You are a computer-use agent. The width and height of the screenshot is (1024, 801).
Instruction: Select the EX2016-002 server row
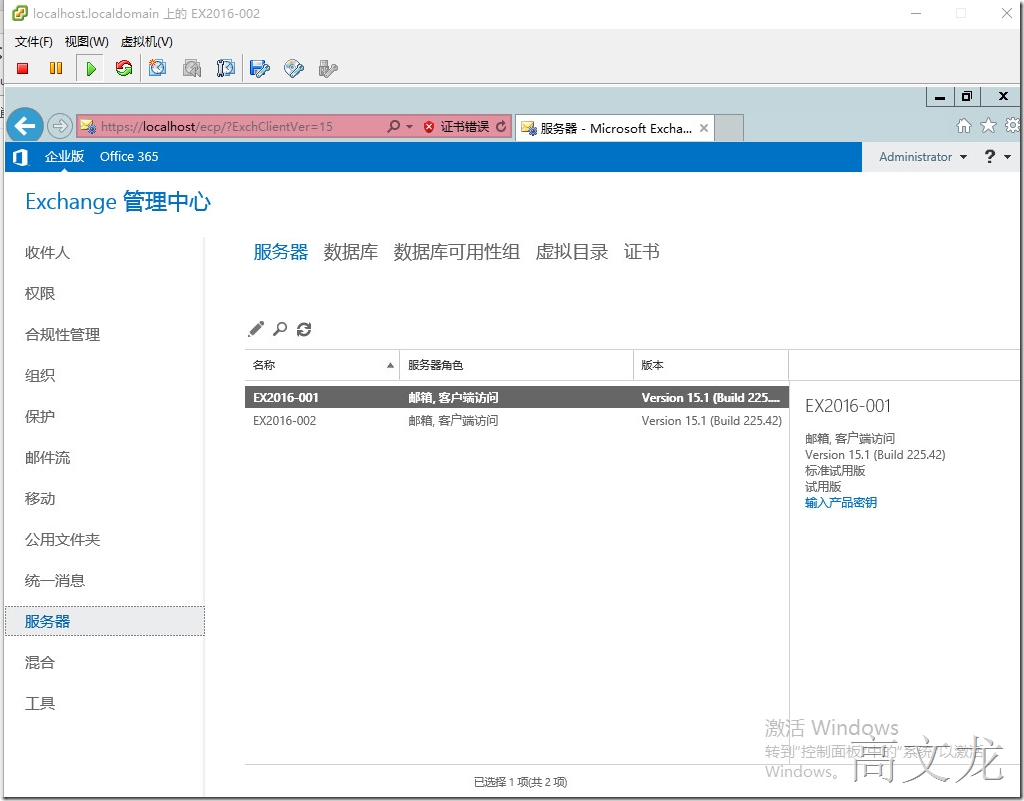click(517, 421)
